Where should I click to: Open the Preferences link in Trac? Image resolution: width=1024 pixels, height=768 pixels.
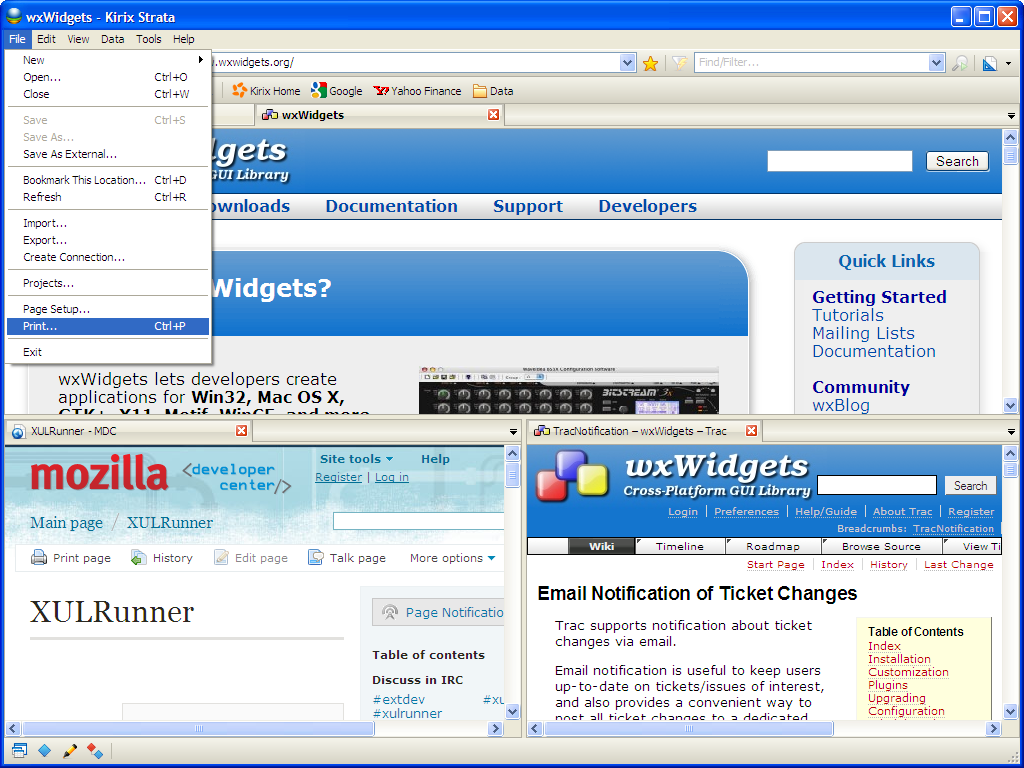pyautogui.click(x=746, y=511)
